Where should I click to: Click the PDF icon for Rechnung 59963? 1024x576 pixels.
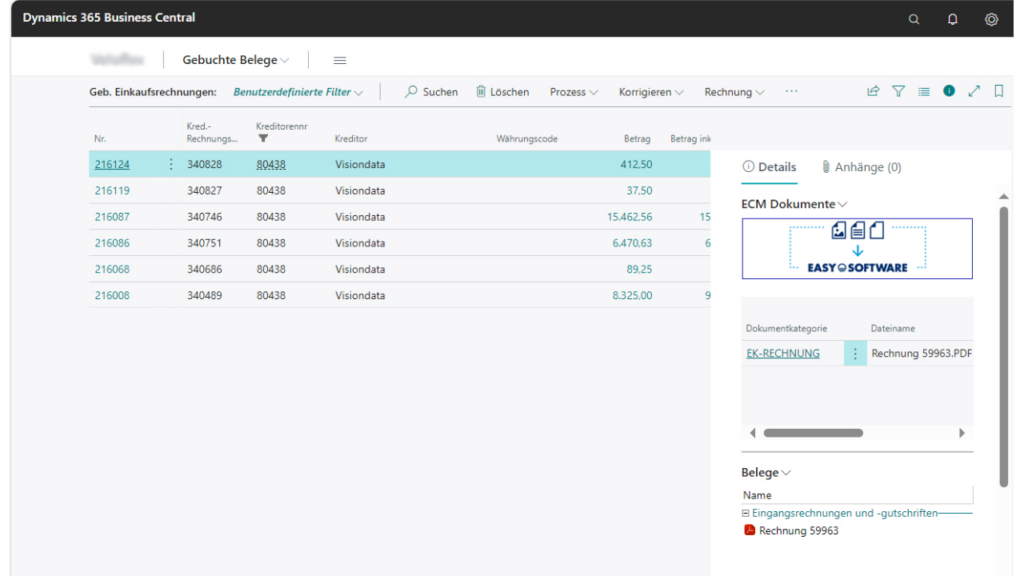749,530
